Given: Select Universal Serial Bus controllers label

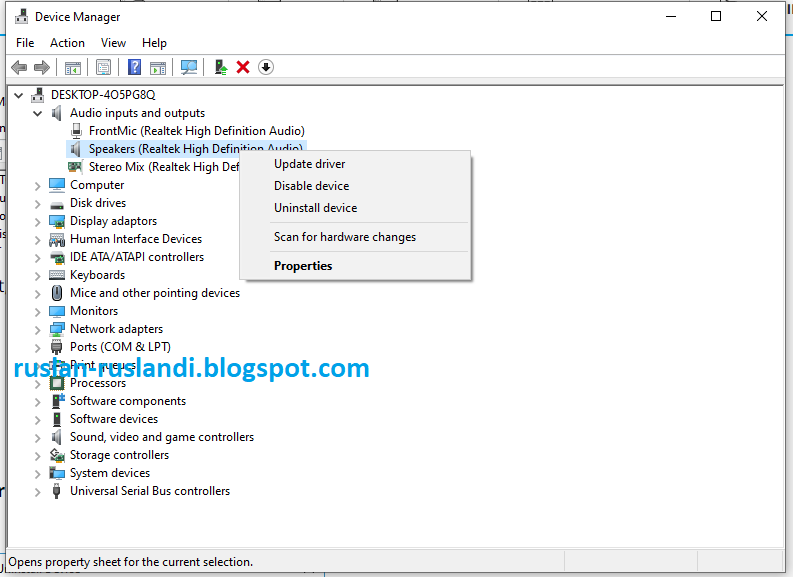Looking at the screenshot, I should [150, 491].
